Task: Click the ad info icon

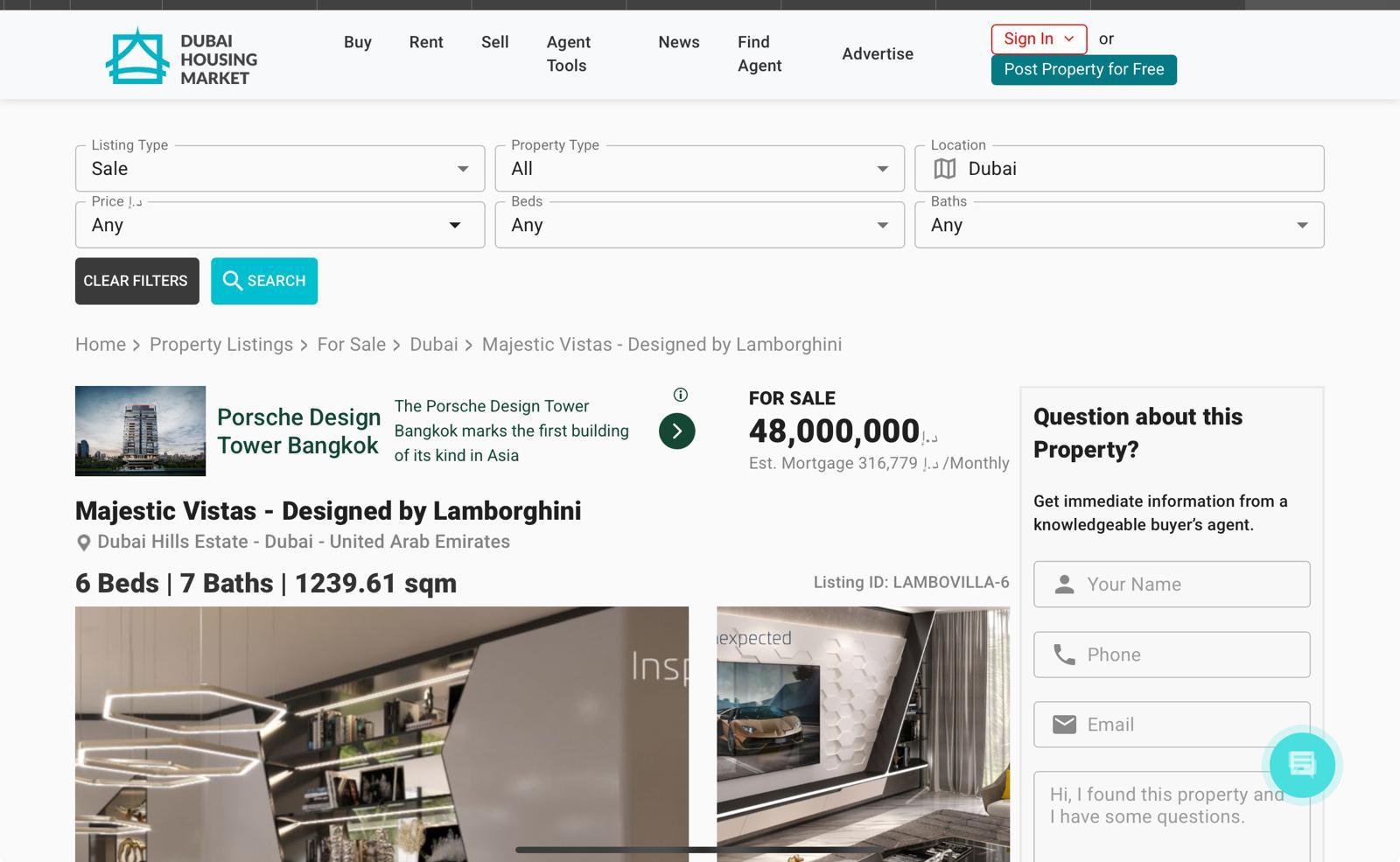Action: [681, 395]
